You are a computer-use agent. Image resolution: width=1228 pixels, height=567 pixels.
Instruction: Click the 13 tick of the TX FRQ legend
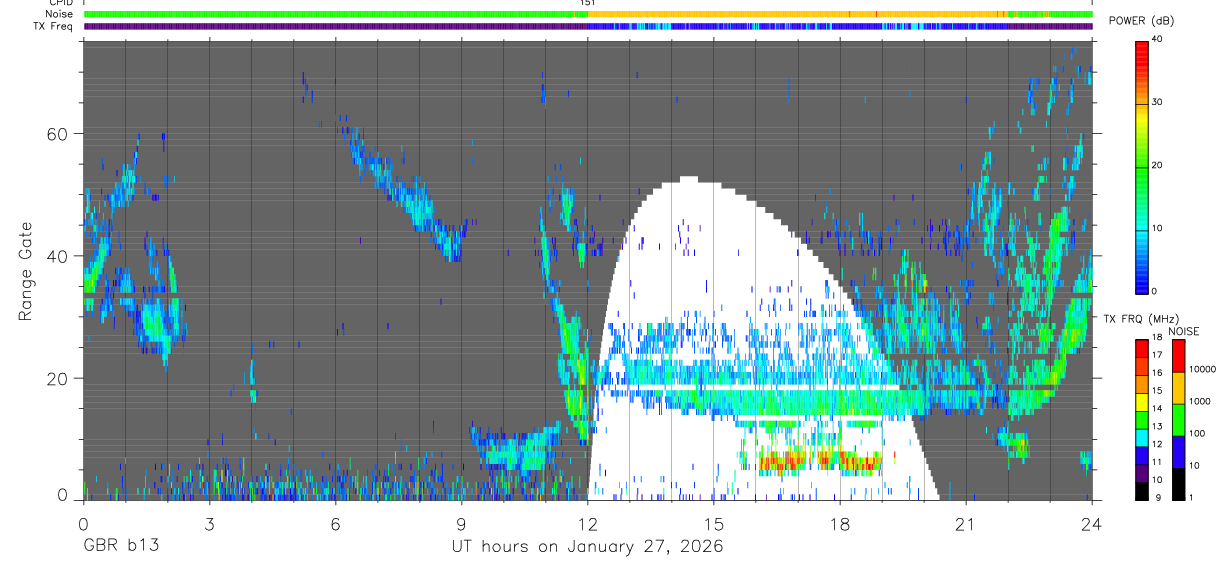1157,426
